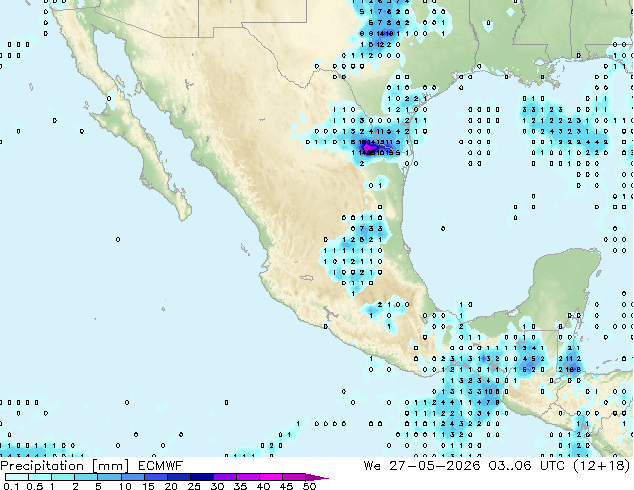The height and width of the screenshot is (490, 634).
Task: Click the 'ECMWF' model label
Action: click(161, 466)
